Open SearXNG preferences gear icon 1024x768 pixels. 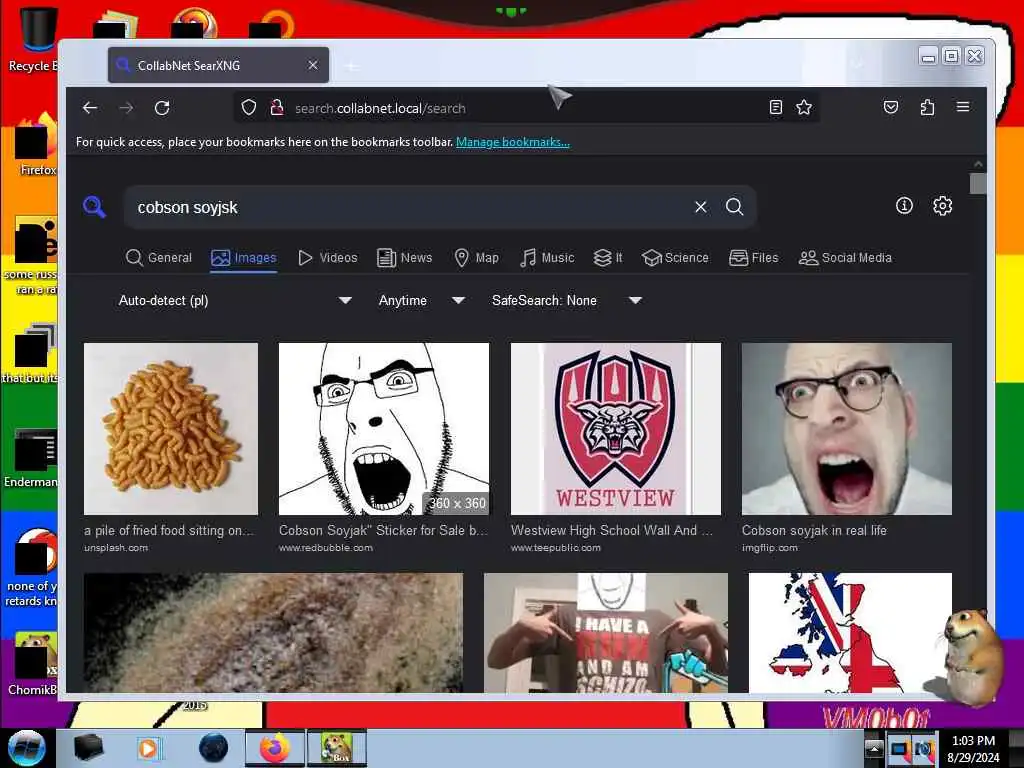[942, 206]
